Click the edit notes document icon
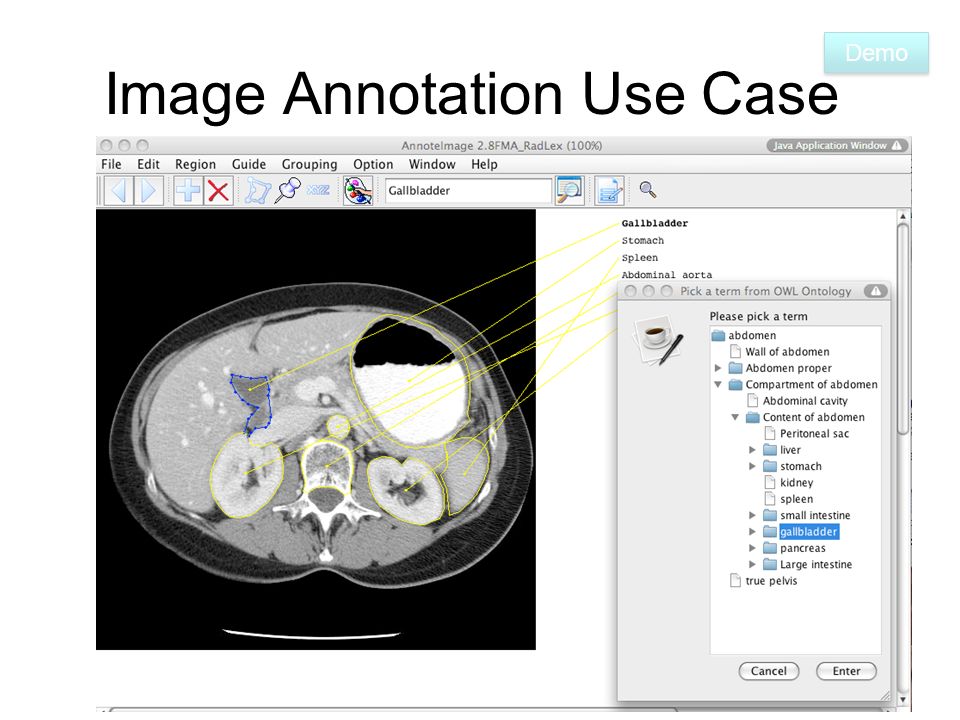The image size is (960, 720). coord(609,190)
